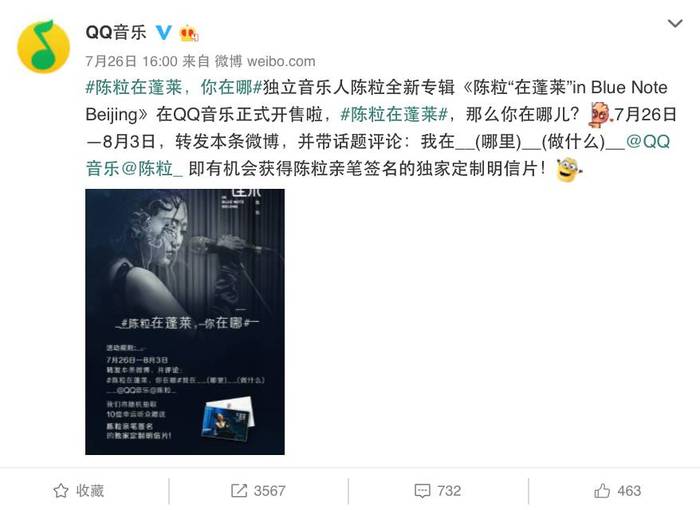
Task: Click the crown membership badge icon
Action: 189,33
